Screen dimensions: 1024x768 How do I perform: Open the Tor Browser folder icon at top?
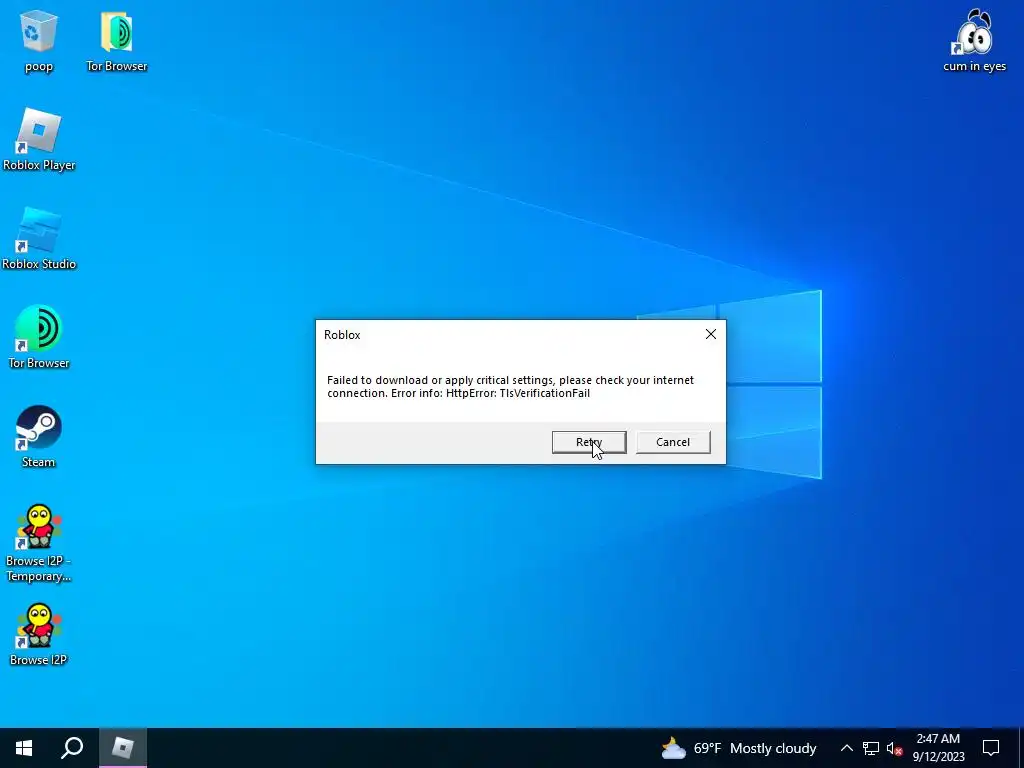[x=117, y=39]
